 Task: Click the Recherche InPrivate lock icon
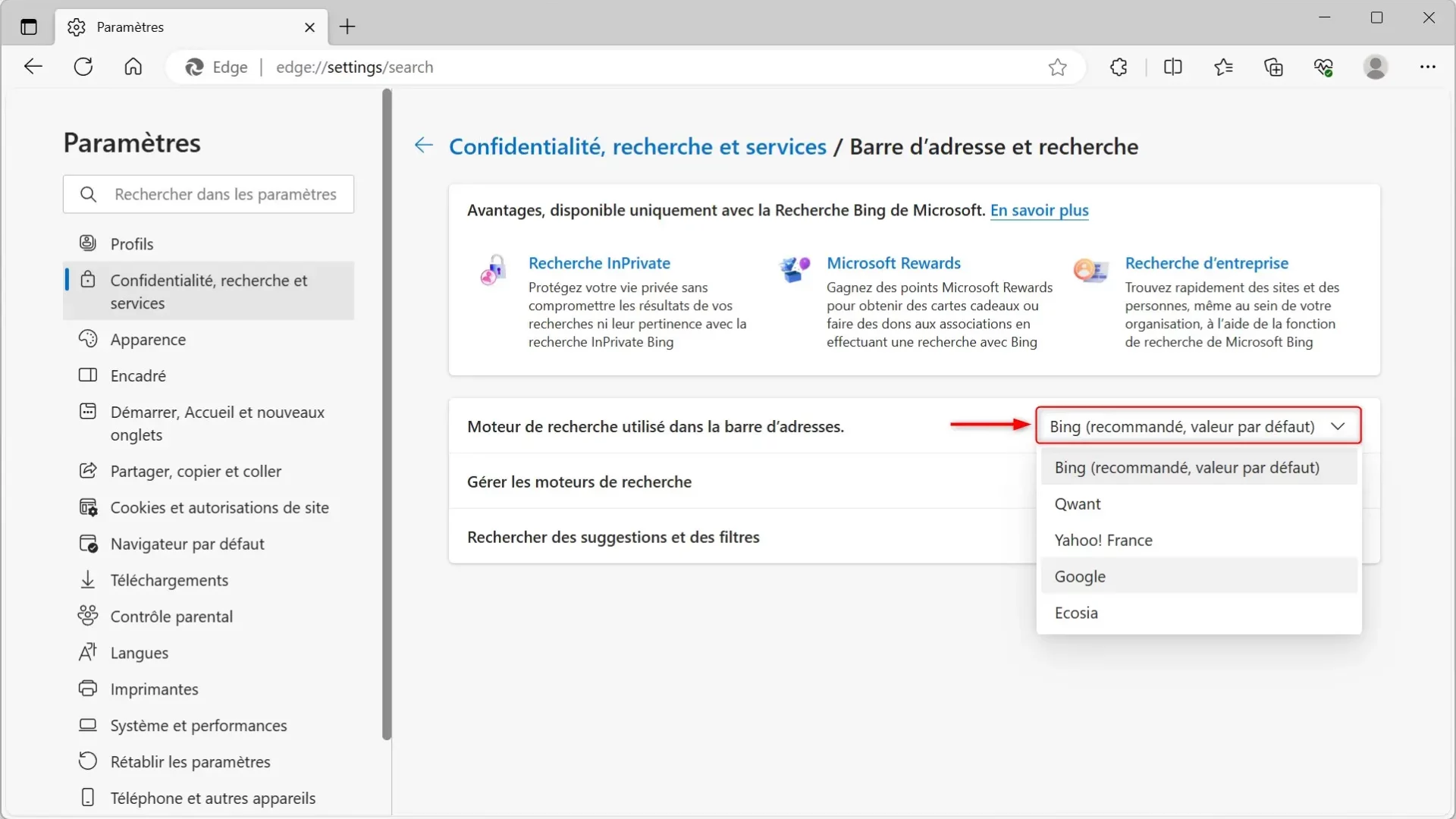tap(493, 270)
